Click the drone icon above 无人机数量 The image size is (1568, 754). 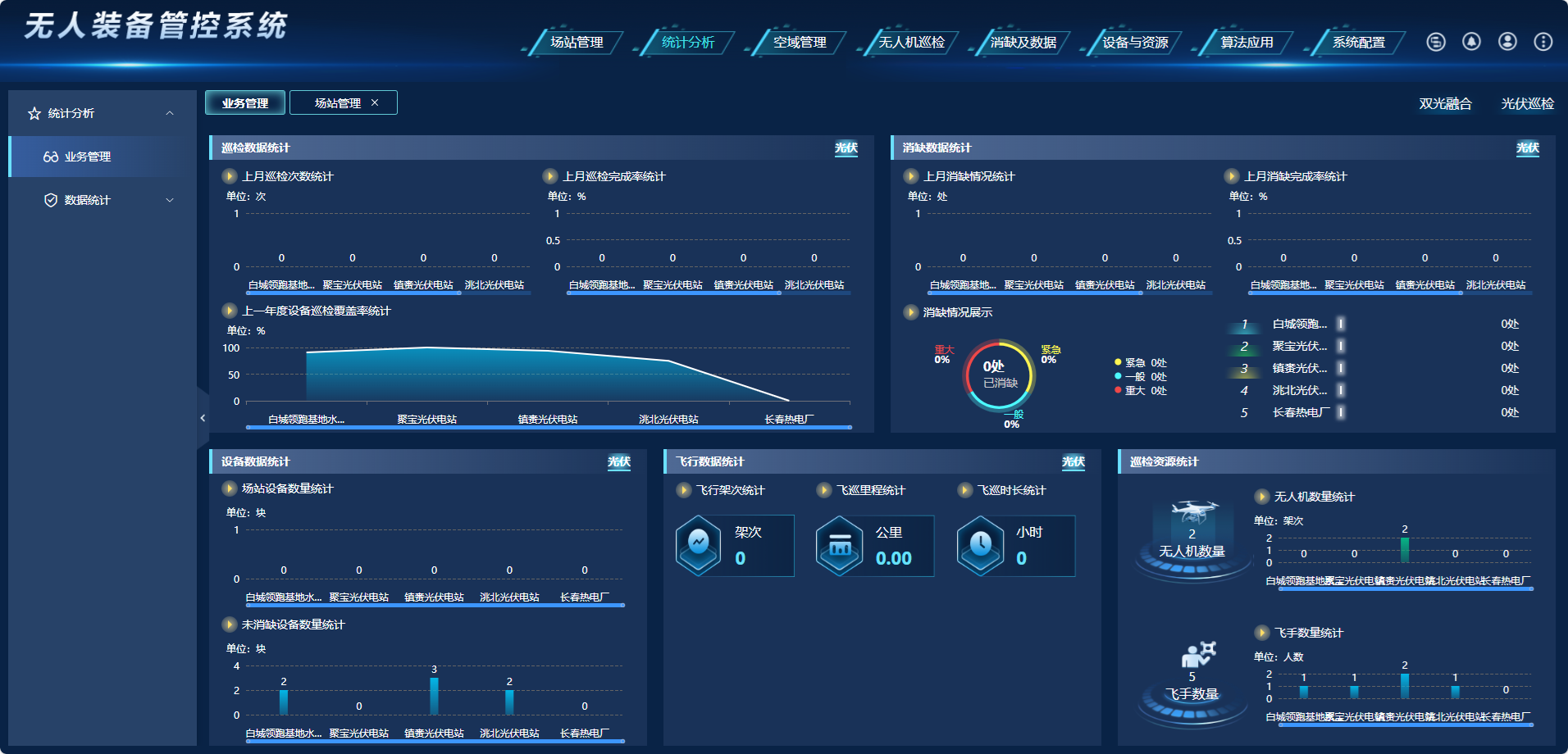click(1193, 513)
